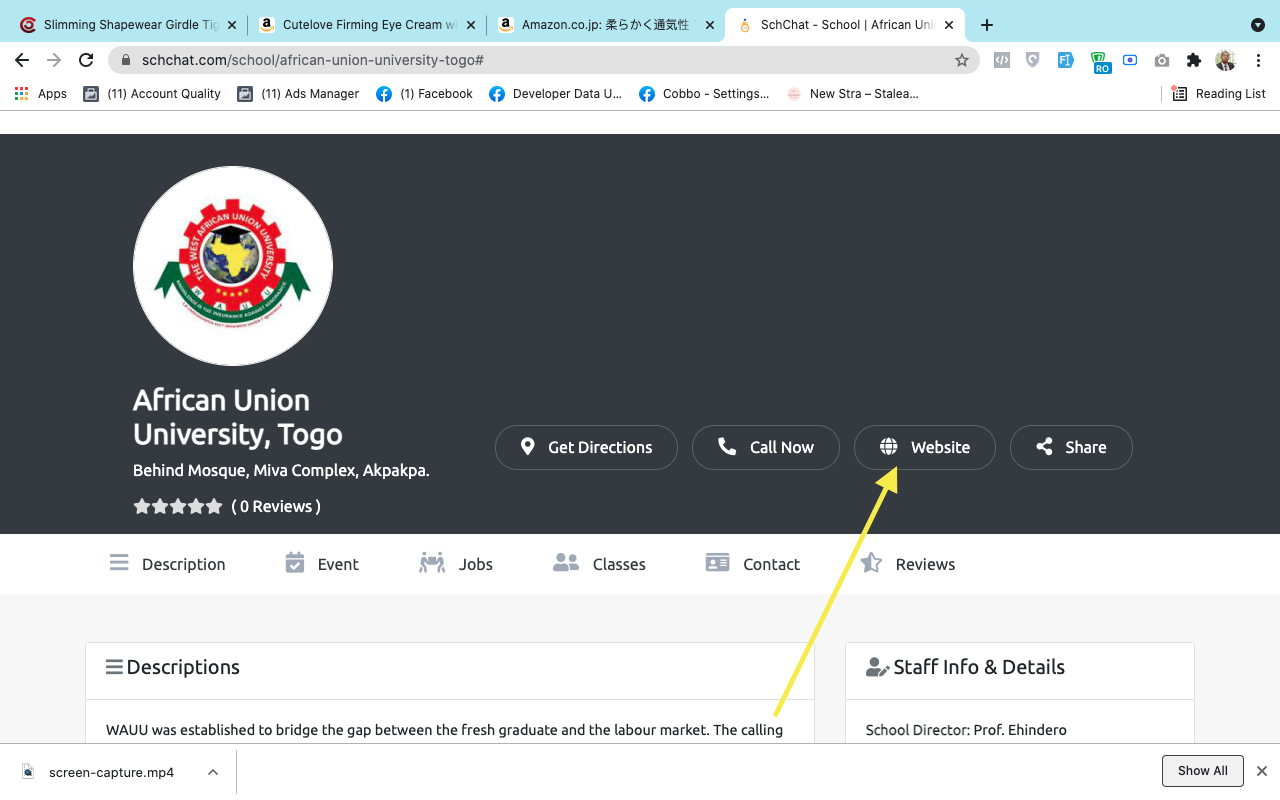Click the African Union University logo
The image size is (1280, 800).
pos(233,266)
